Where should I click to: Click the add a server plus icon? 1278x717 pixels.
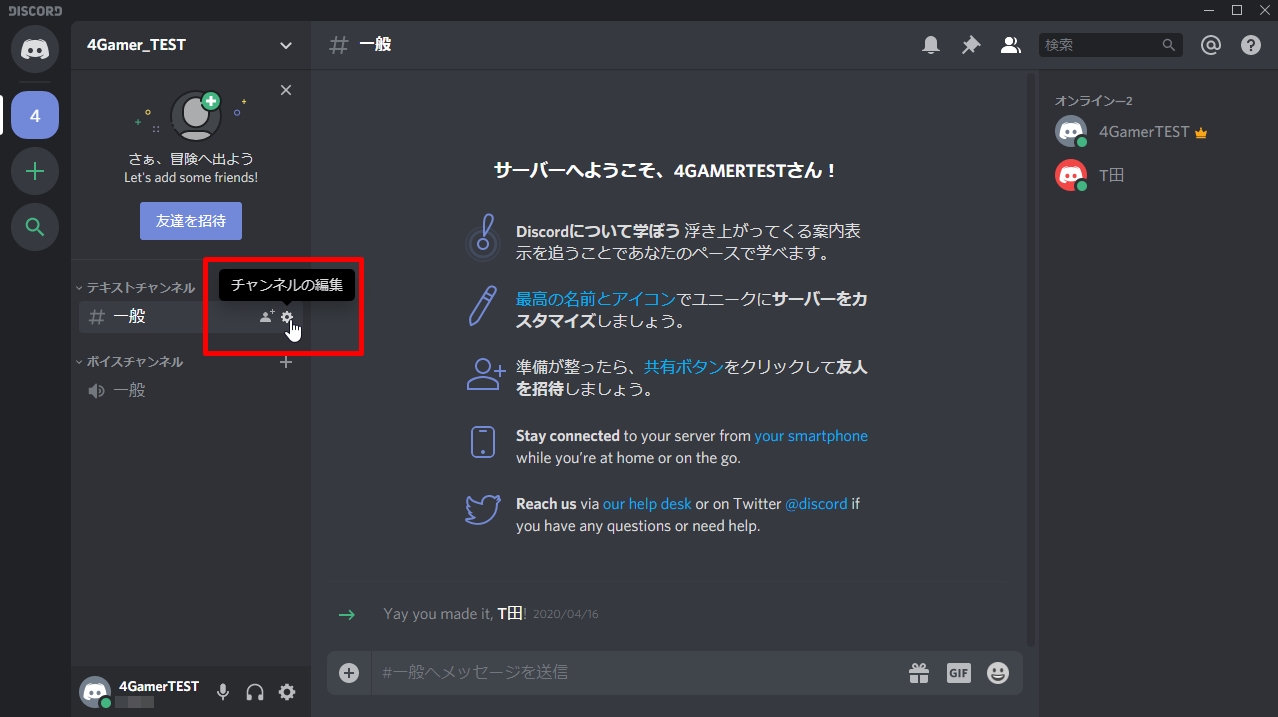pyautogui.click(x=35, y=171)
